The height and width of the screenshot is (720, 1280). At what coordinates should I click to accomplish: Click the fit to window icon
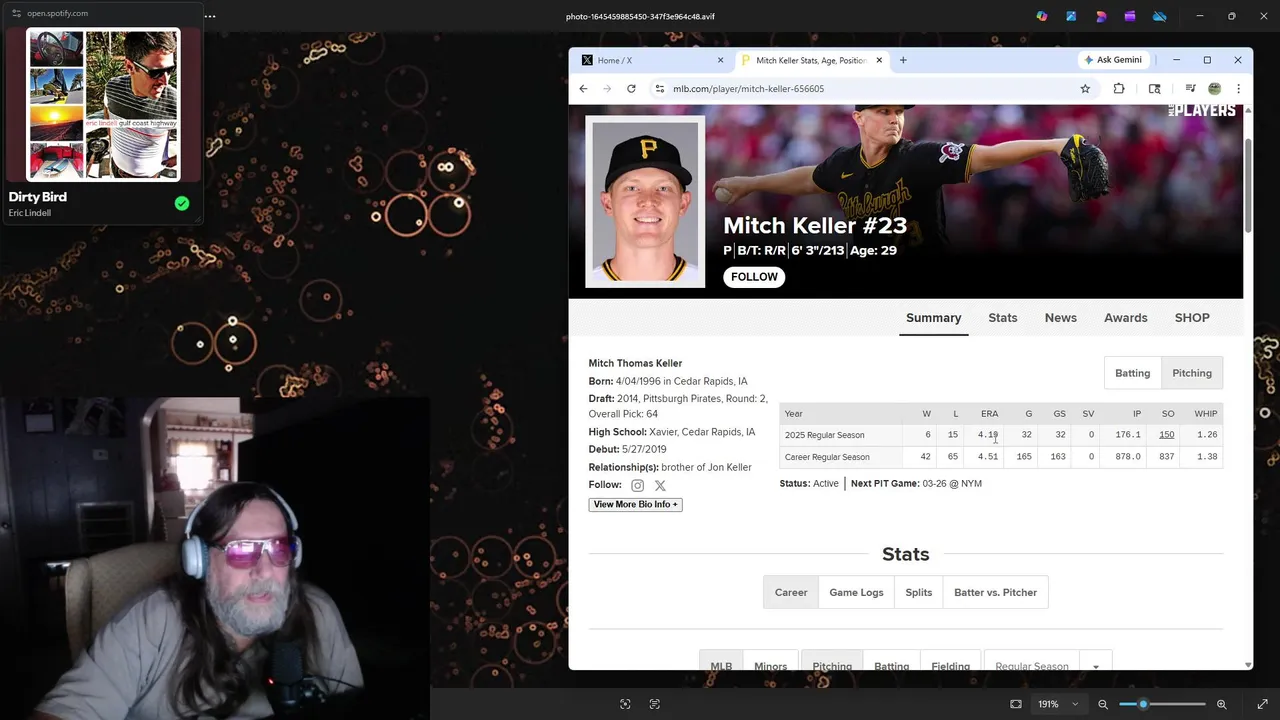1016,704
